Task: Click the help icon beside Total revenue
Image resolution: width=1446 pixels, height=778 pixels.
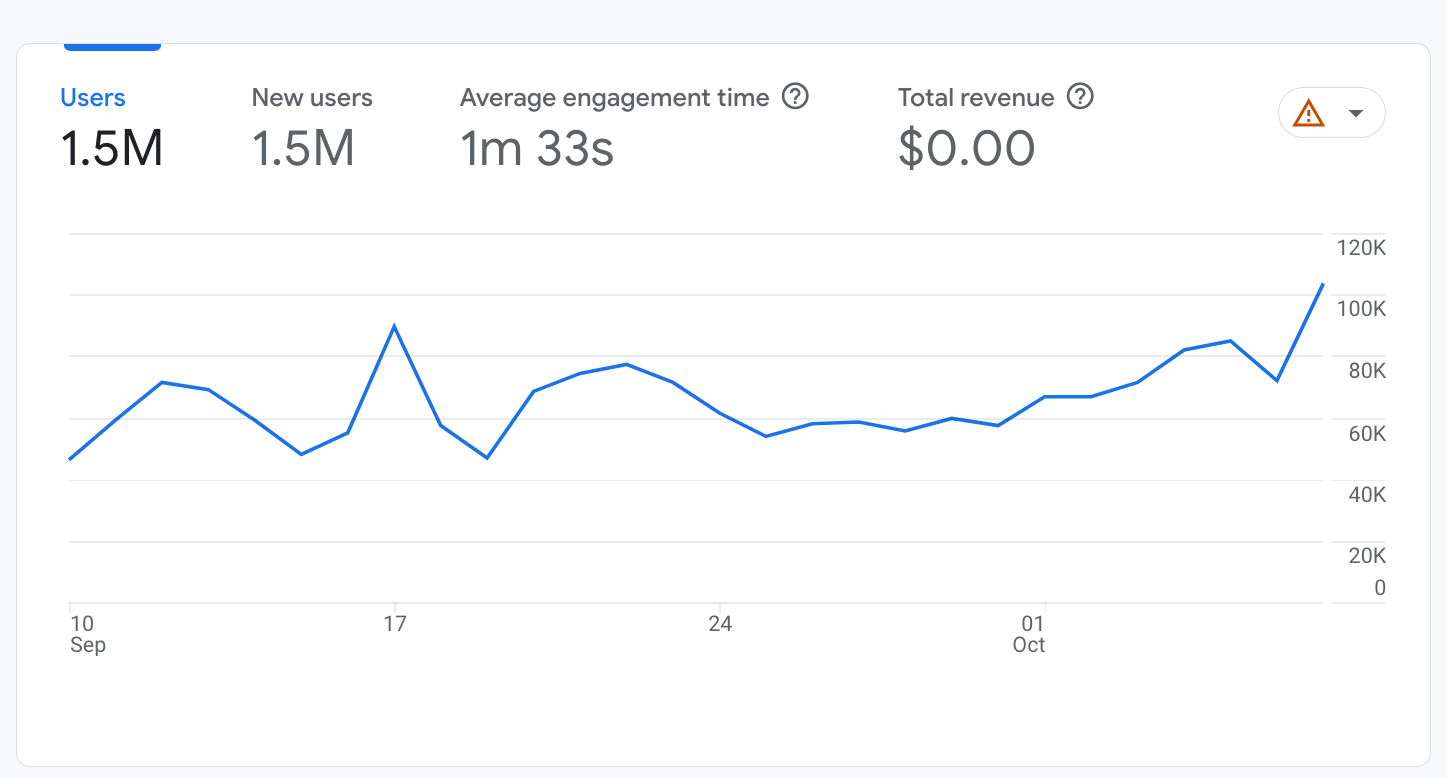Action: coord(1080,97)
